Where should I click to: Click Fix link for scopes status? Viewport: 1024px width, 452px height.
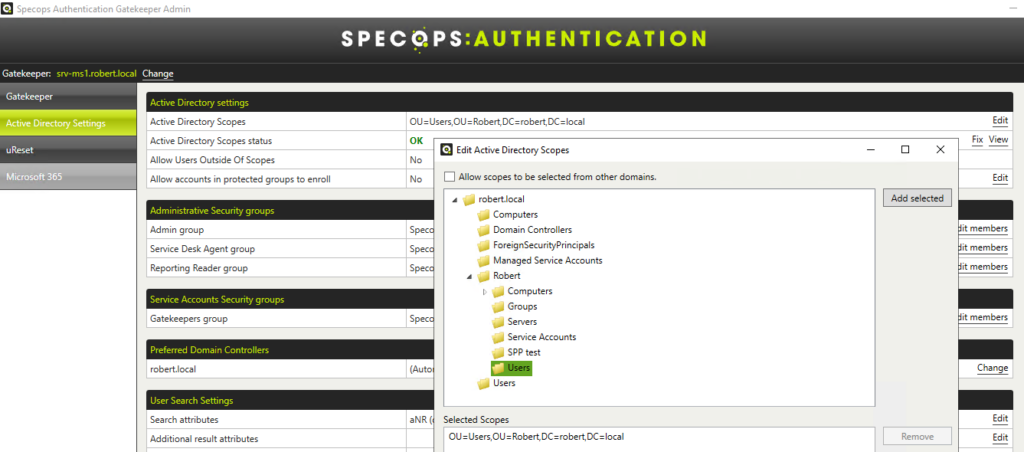(x=977, y=140)
